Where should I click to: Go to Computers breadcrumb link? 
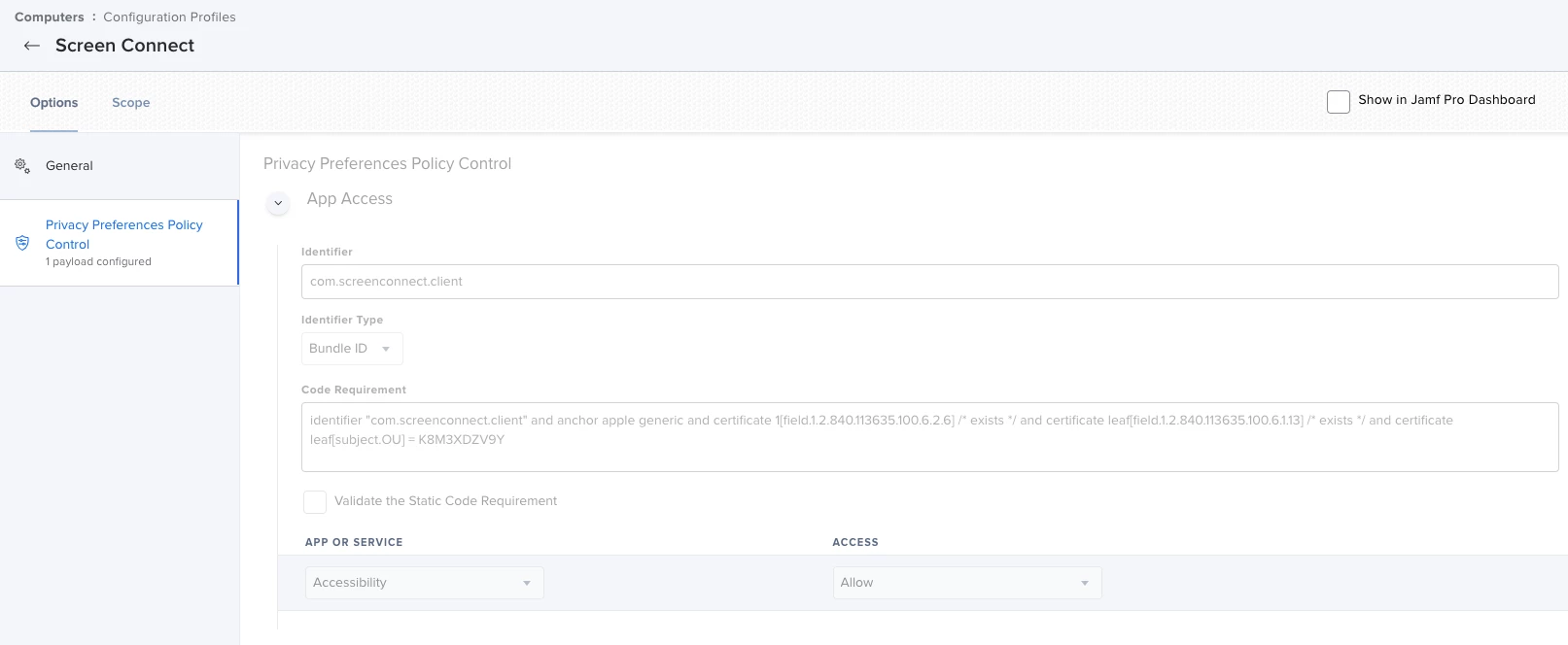pos(50,17)
